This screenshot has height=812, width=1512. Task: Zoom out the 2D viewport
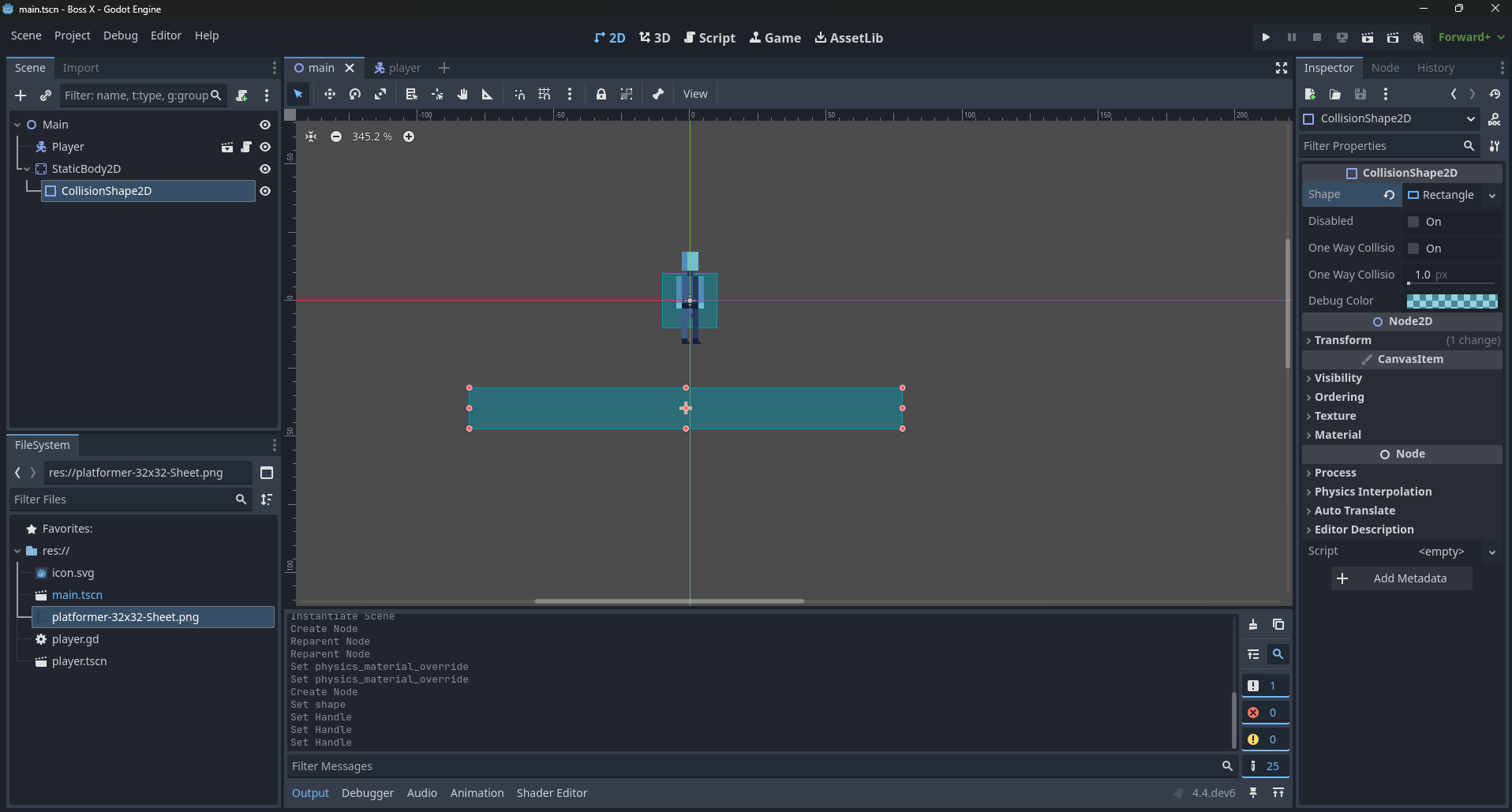pyautogui.click(x=336, y=137)
